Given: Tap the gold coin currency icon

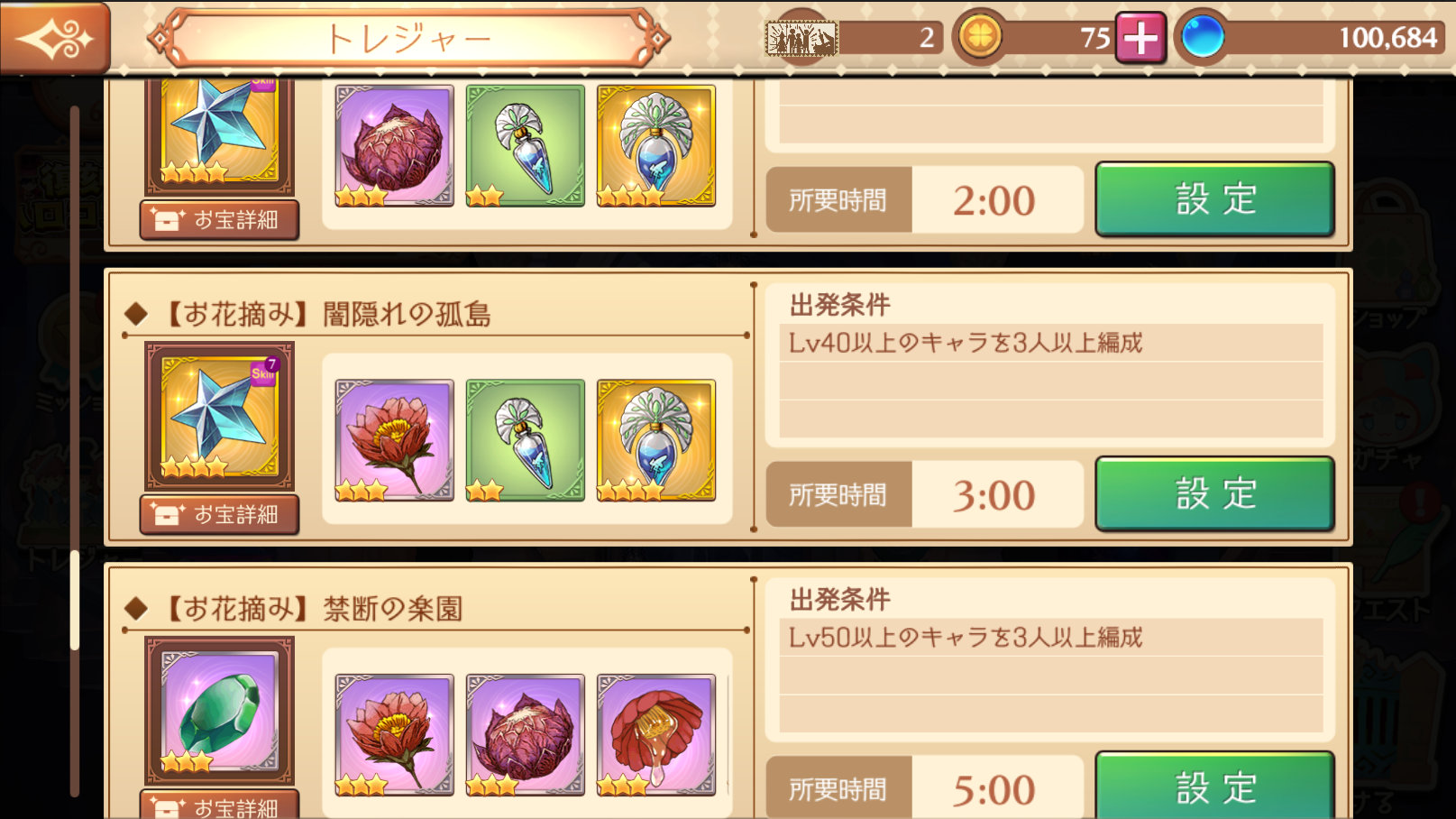Looking at the screenshot, I should pyautogui.click(x=980, y=37).
